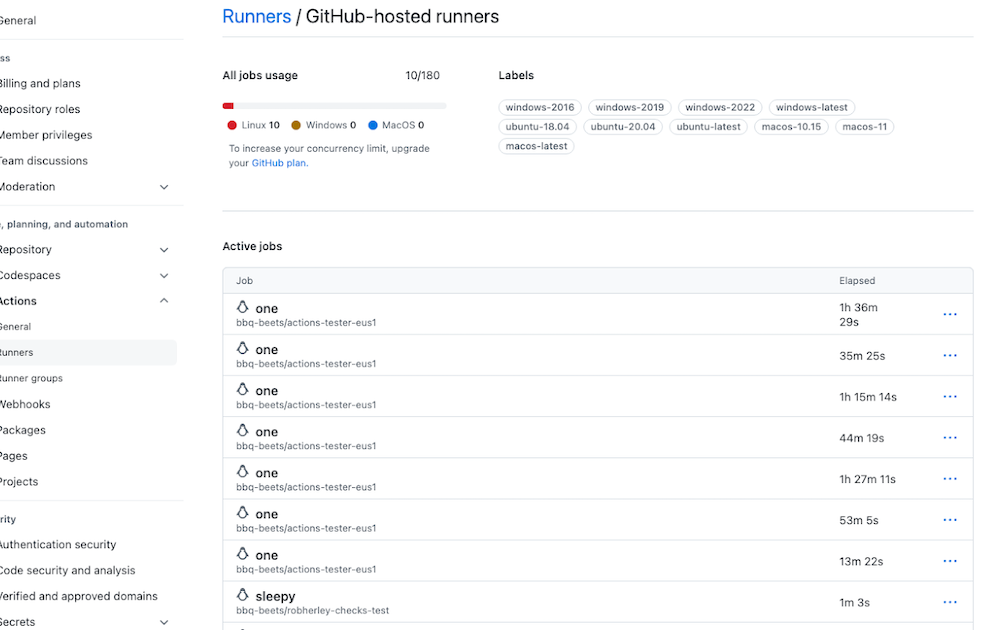Open the kebab menu for the 13m 22s job
This screenshot has width=1000, height=630.
(949, 560)
